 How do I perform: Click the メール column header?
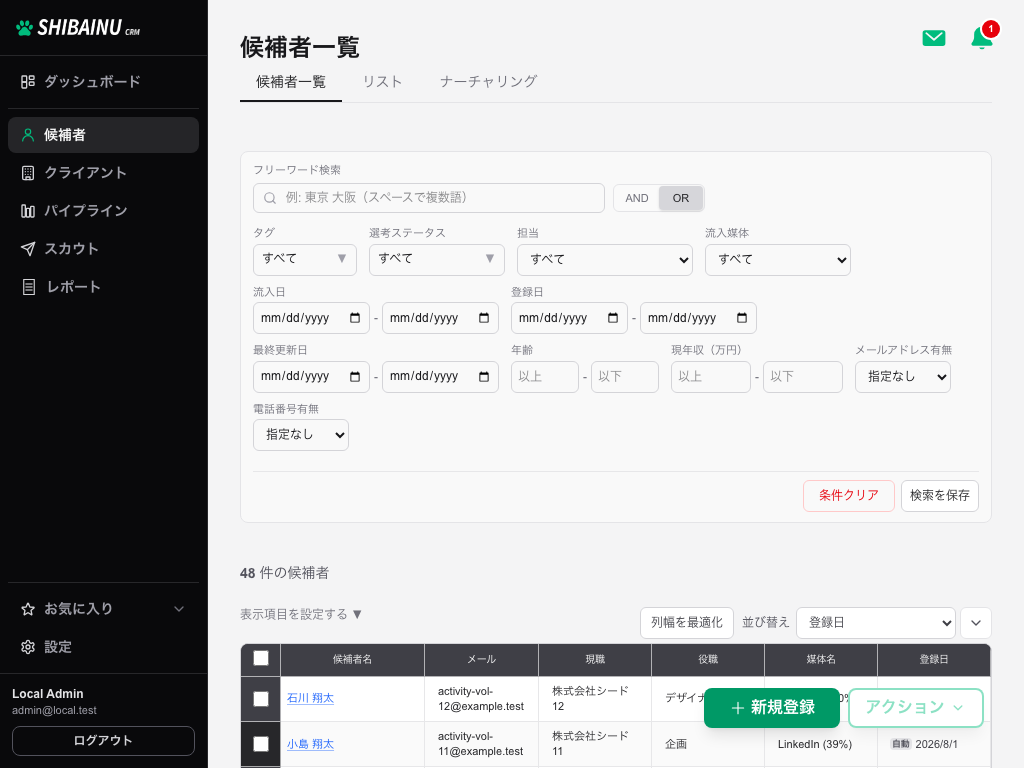(x=481, y=660)
